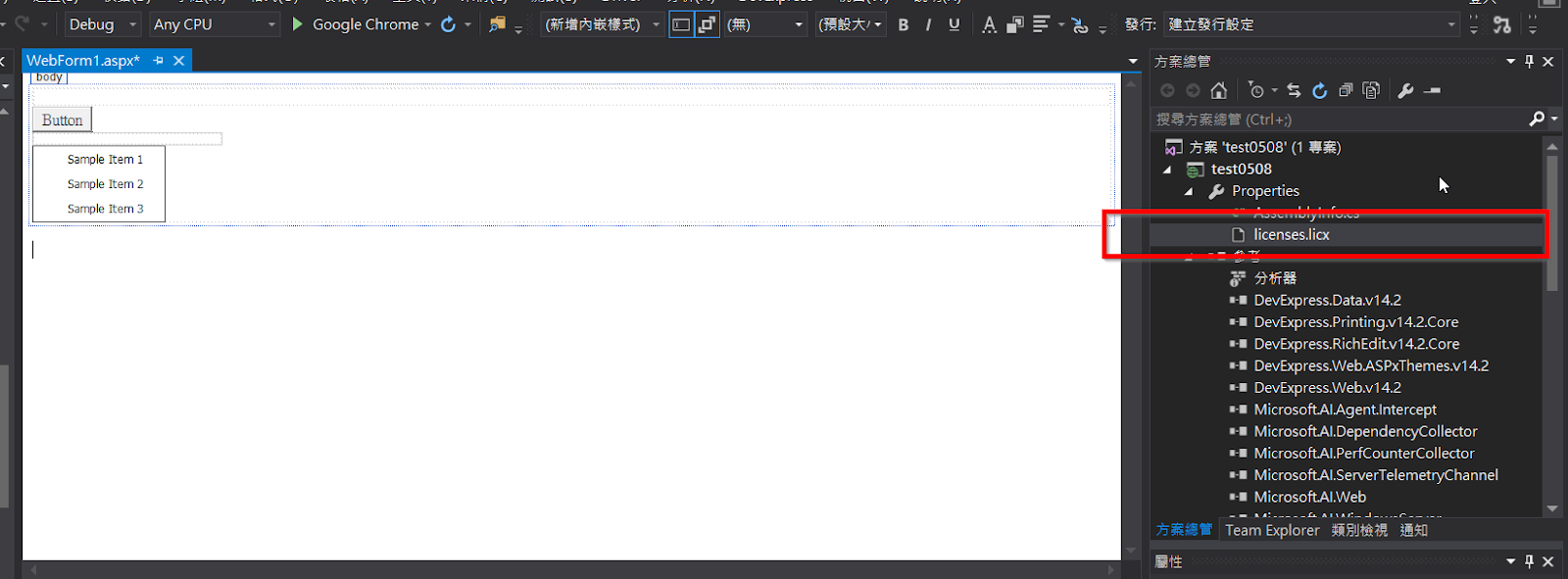Screen dimensions: 1568x579
Task: Open the (預設大小) font size dropdown
Action: [850, 24]
